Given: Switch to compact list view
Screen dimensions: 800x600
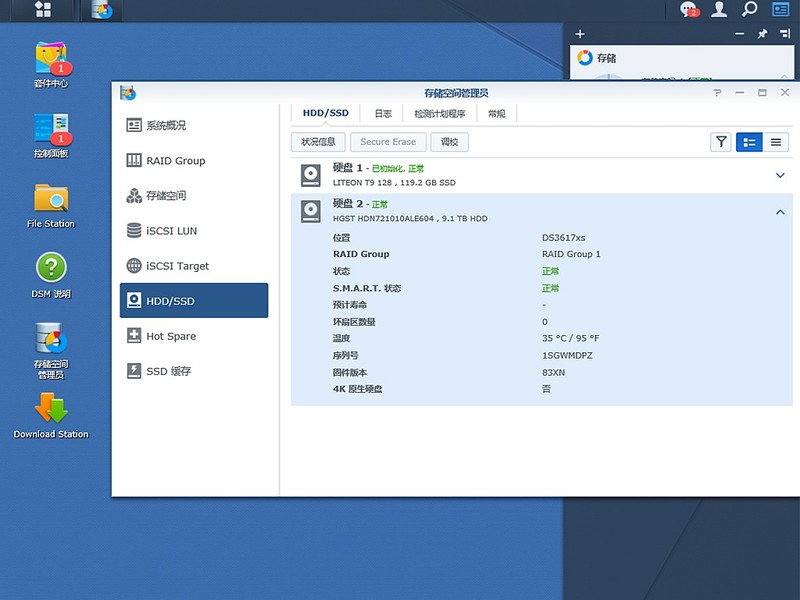Looking at the screenshot, I should click(x=776, y=142).
